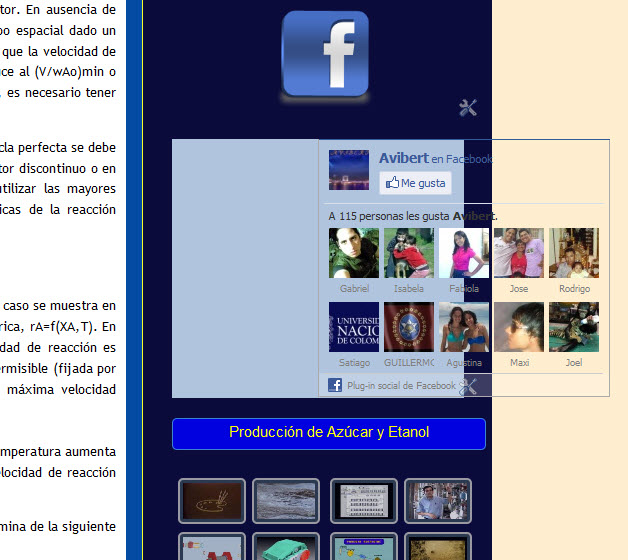Screen dimensions: 628x560
Task: Open the control panel diagram thumbnail
Action: tap(364, 501)
